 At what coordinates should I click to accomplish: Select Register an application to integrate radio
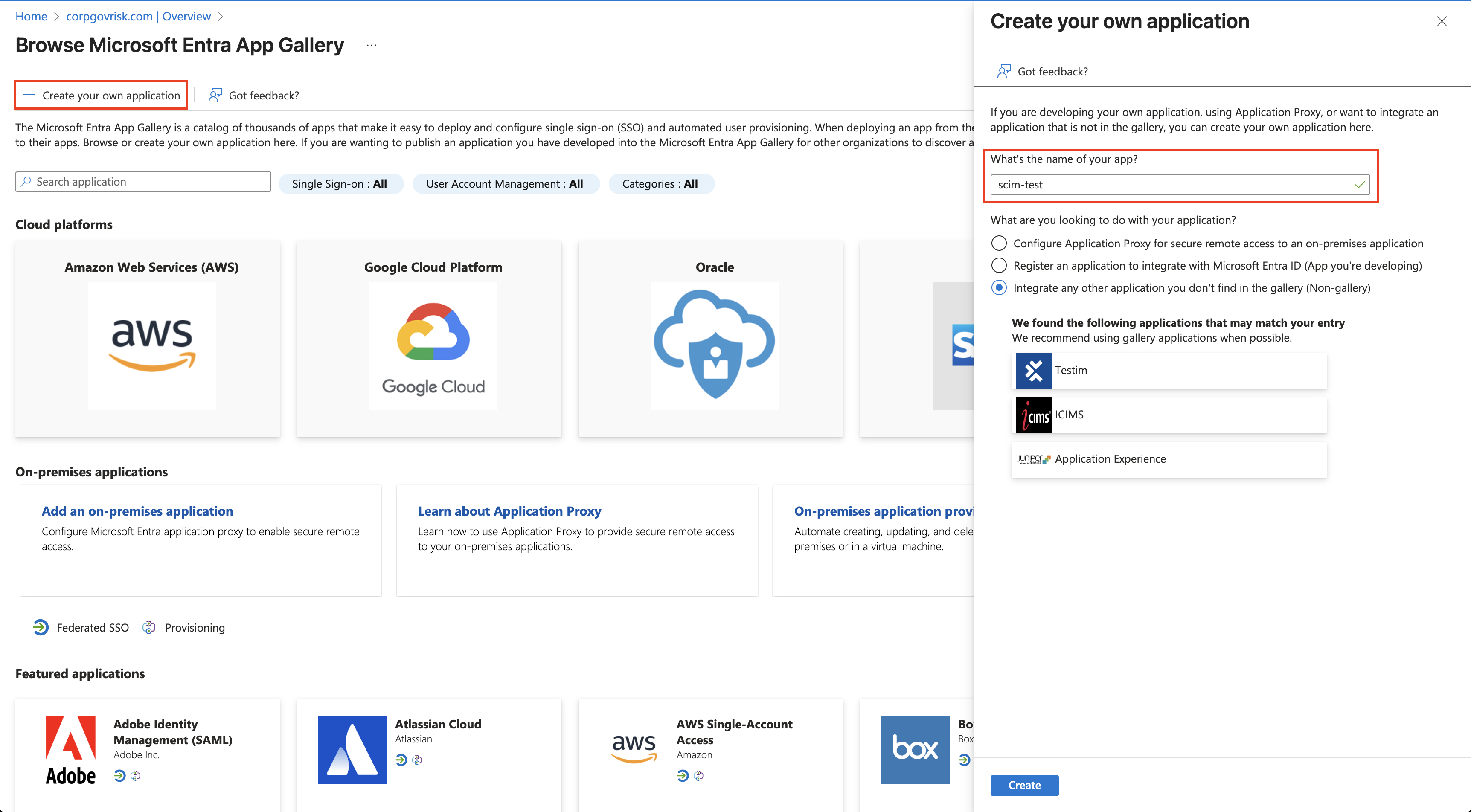pos(999,266)
